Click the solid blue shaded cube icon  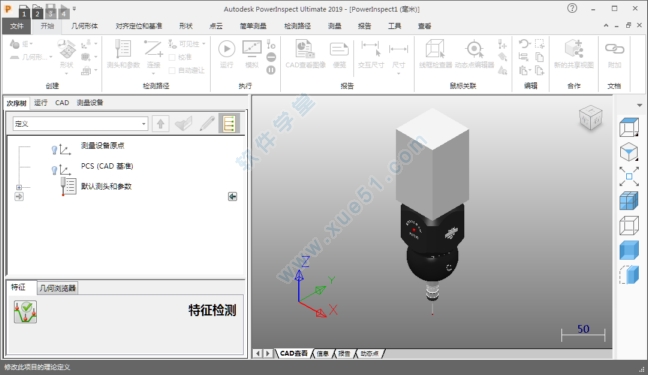tap(629, 251)
